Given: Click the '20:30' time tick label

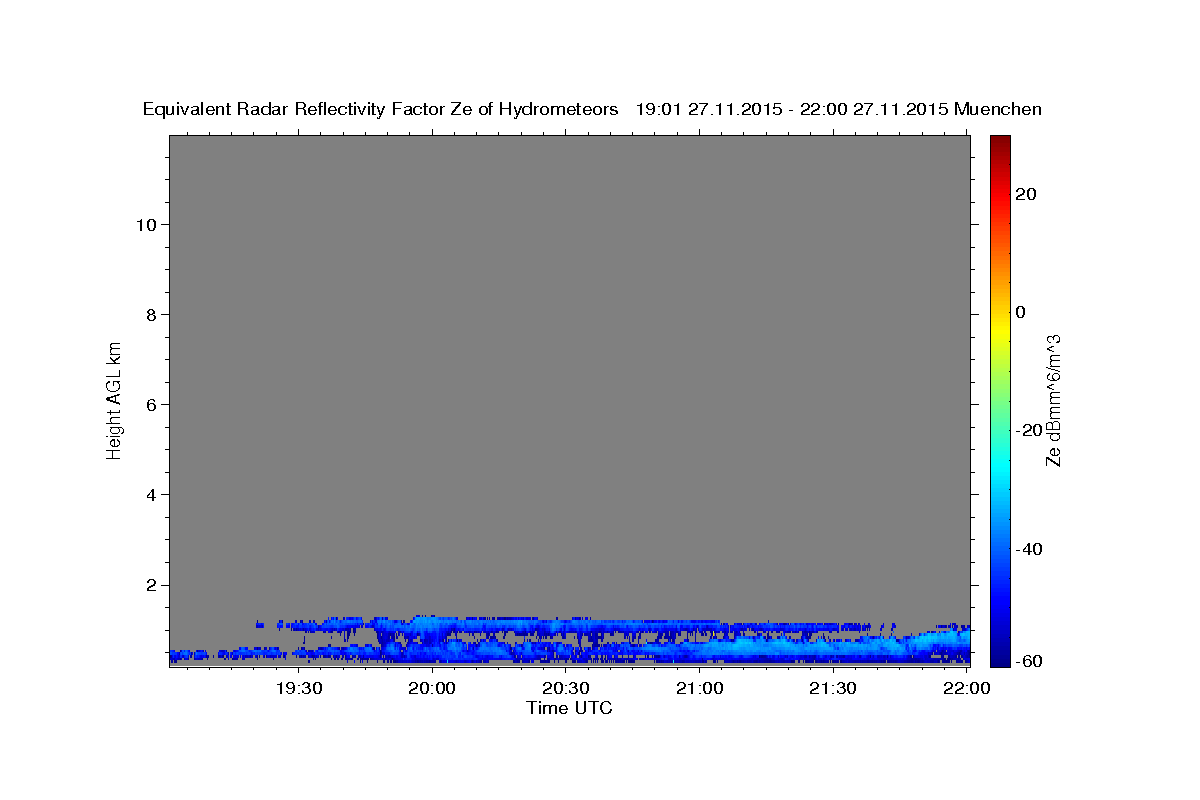Looking at the screenshot, I should click(567, 688).
